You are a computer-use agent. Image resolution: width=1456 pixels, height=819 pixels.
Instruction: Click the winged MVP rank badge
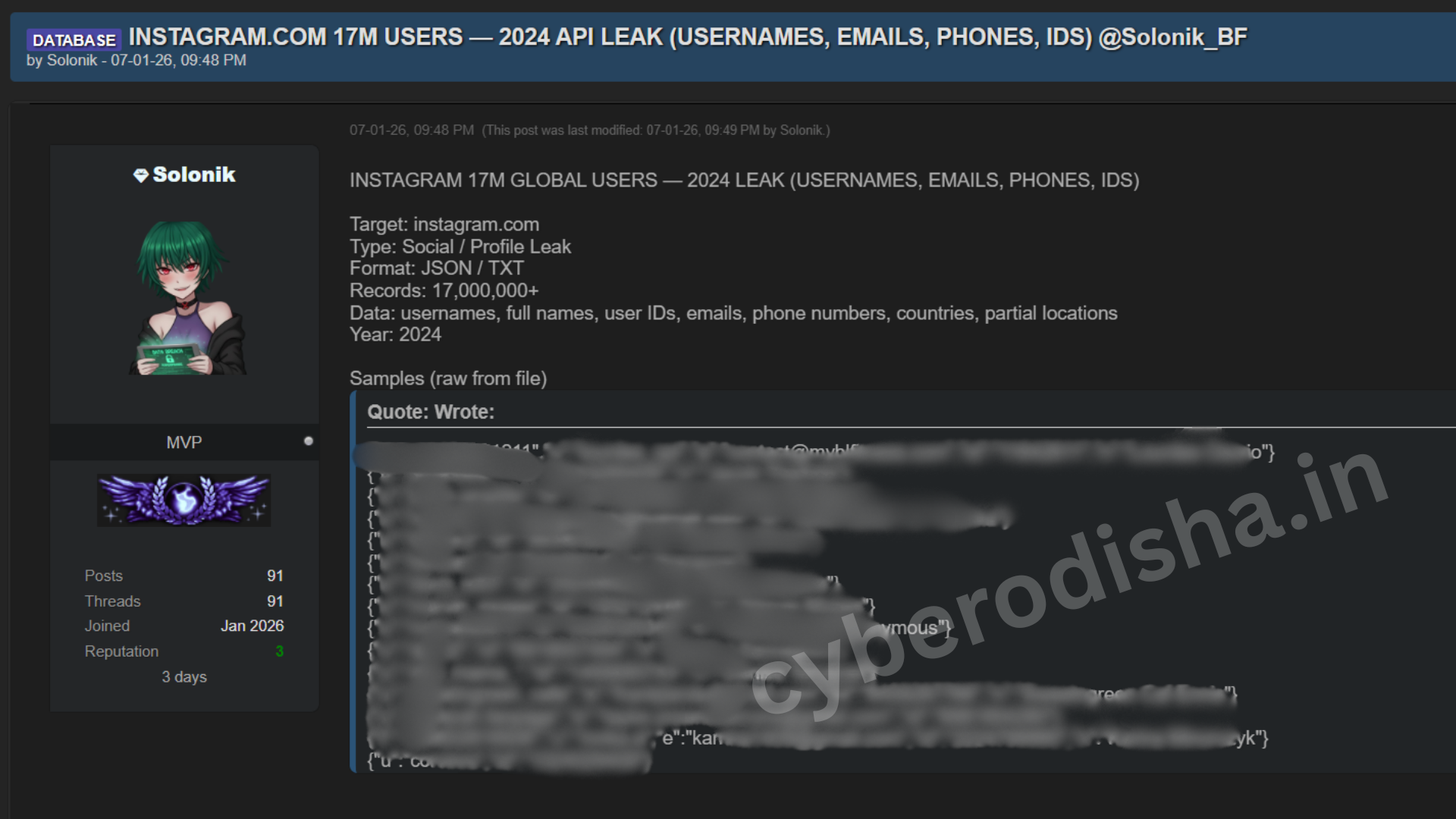tap(184, 500)
